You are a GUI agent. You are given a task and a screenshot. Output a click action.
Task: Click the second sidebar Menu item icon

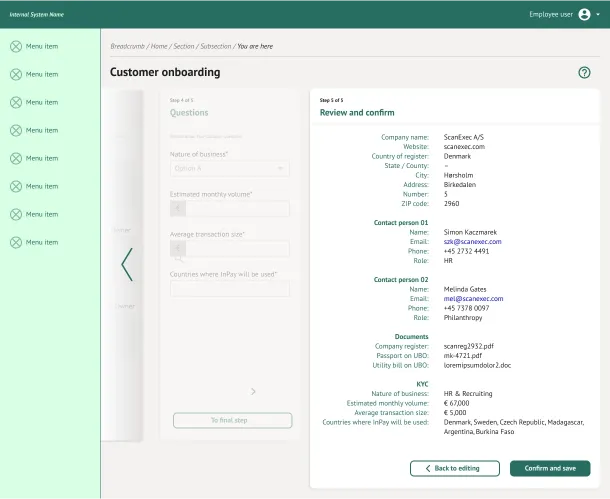15,74
